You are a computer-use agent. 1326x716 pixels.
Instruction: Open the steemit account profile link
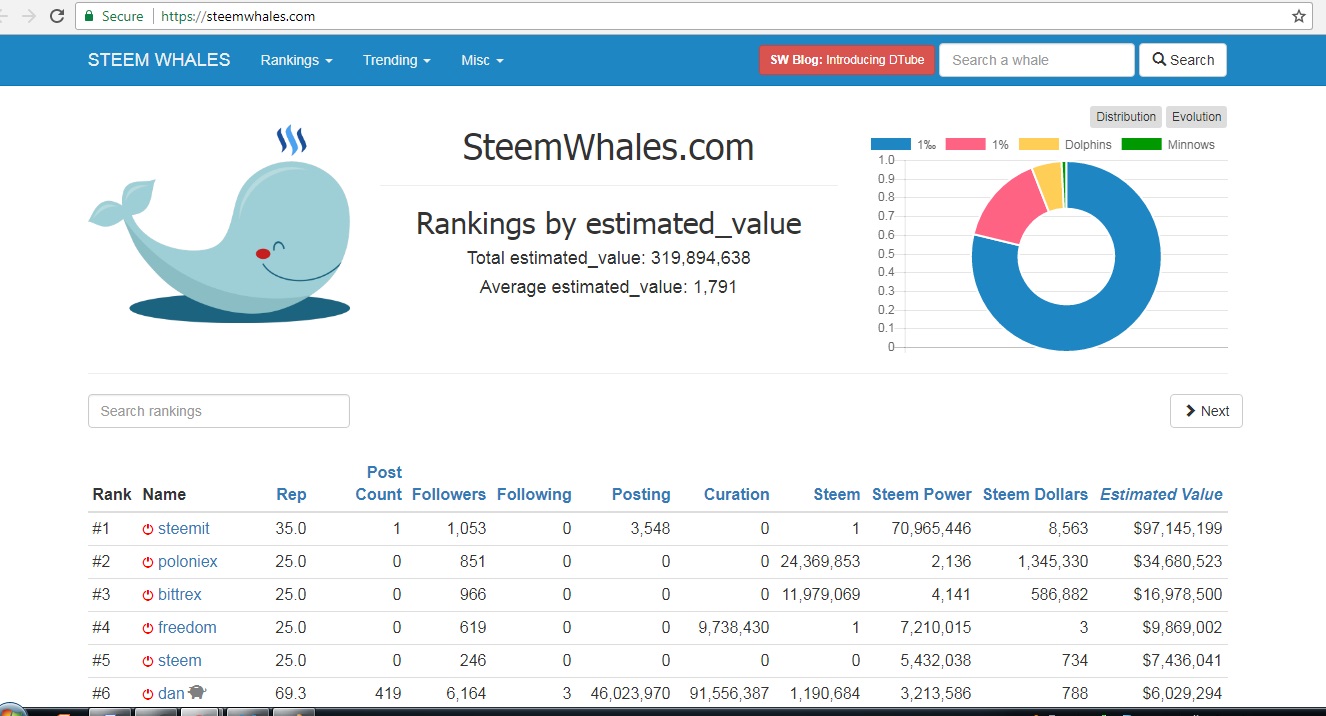pyautogui.click(x=184, y=528)
